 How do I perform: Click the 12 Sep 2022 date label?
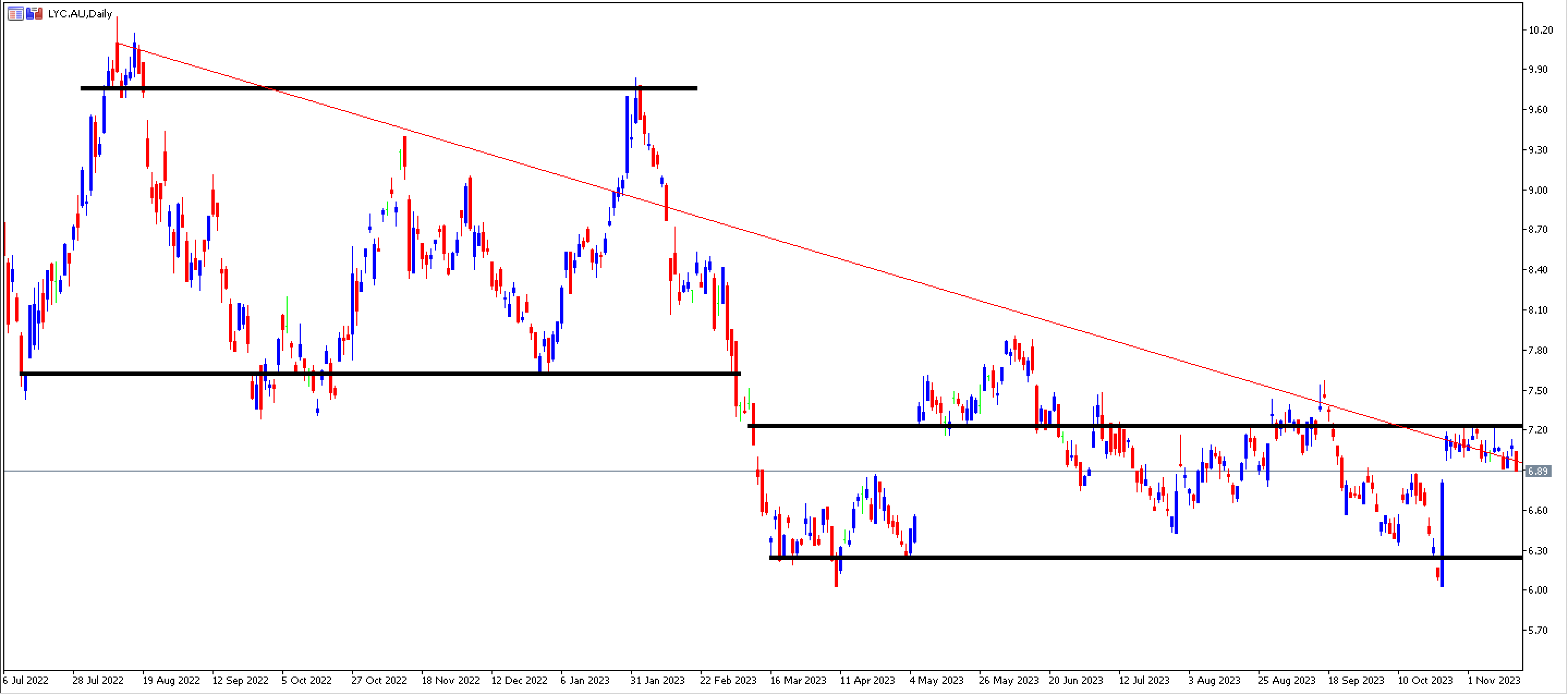240,680
